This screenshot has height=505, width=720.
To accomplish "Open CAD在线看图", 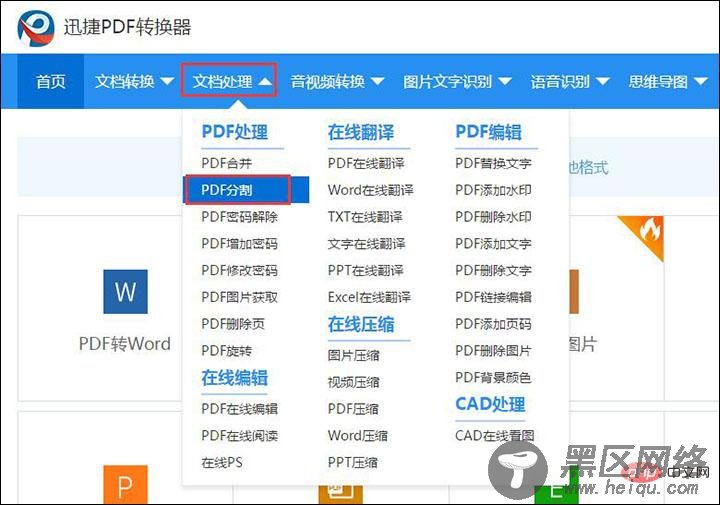I will point(495,435).
